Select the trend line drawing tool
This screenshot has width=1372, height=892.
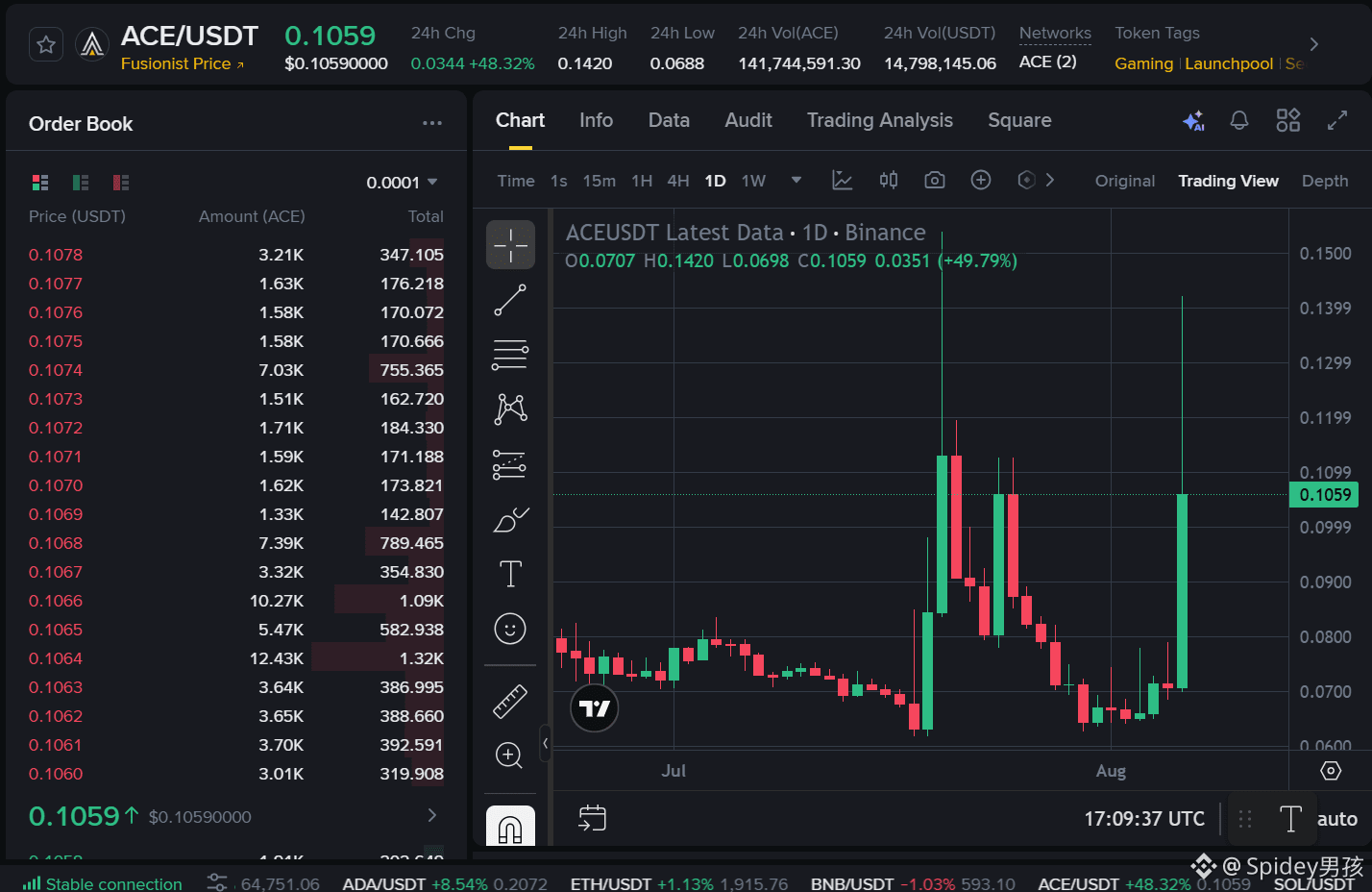(x=510, y=300)
